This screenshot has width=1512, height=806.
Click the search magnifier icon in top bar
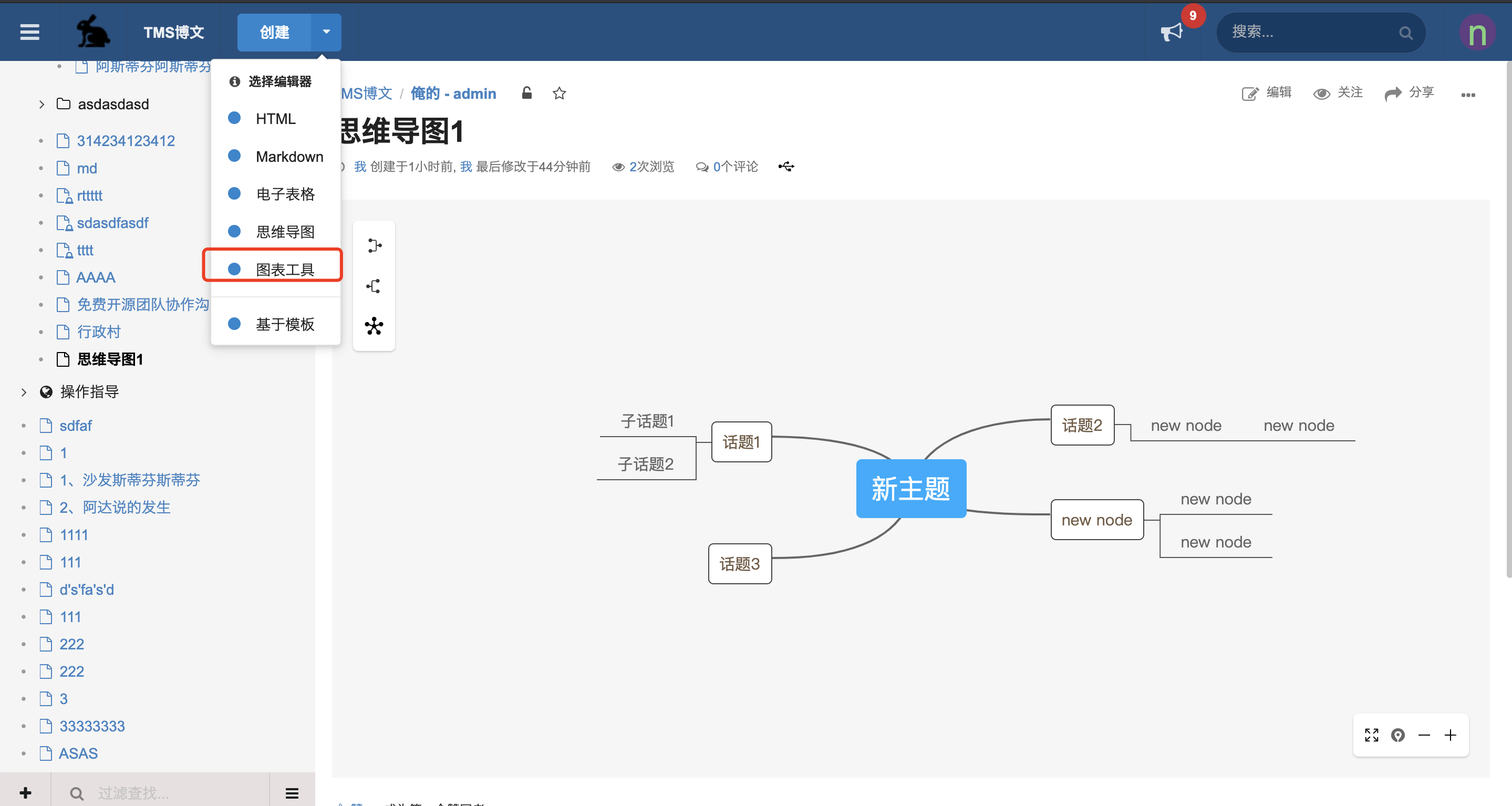[1405, 33]
